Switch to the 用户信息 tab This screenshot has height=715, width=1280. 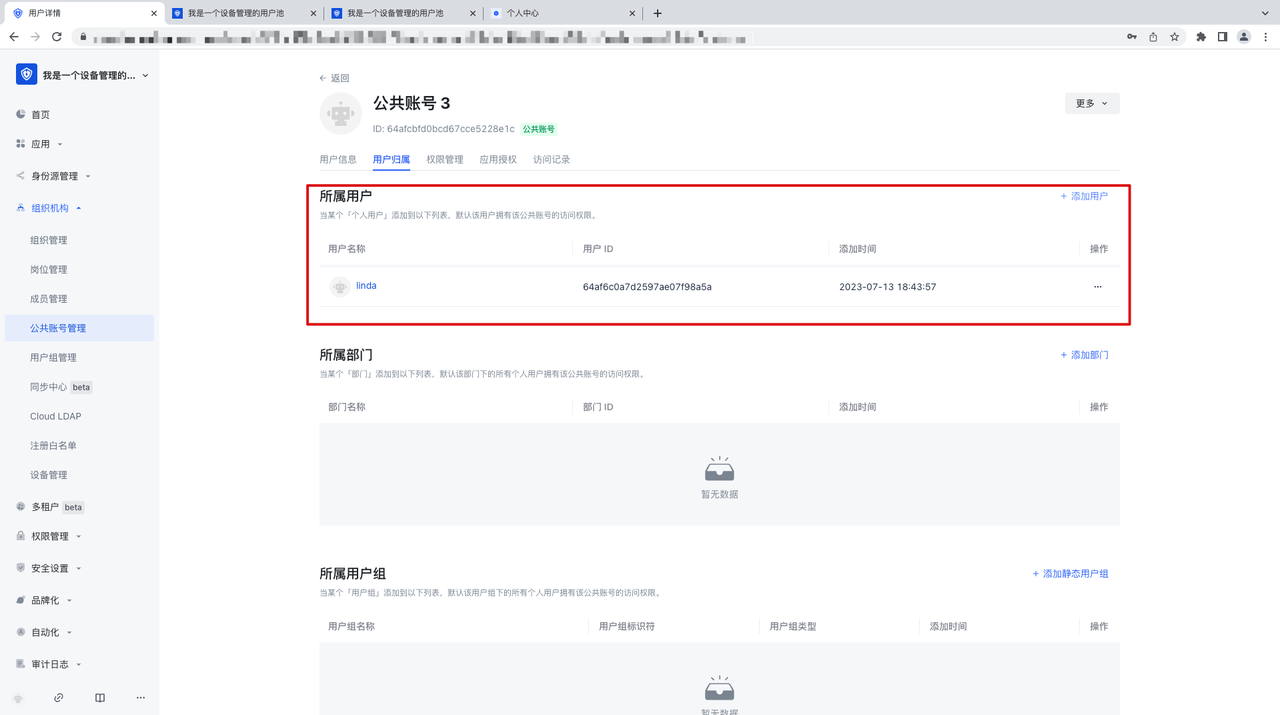338,160
